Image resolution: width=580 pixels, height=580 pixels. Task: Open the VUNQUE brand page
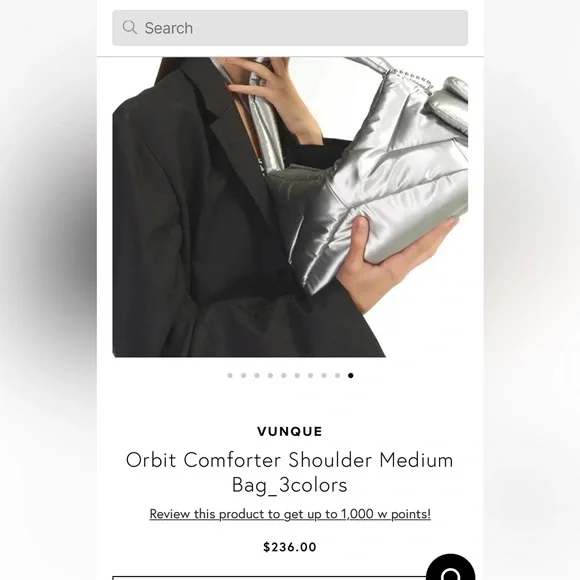pos(290,431)
